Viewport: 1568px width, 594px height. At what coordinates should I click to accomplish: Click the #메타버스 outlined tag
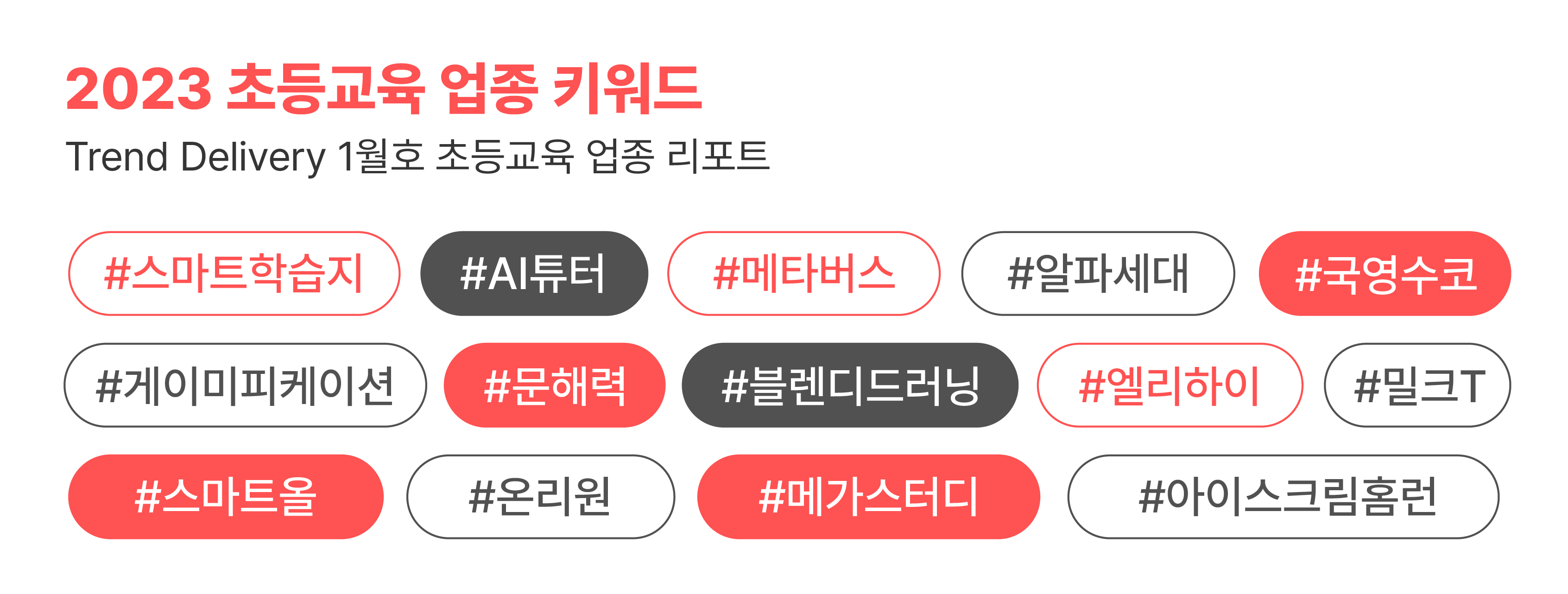point(804,273)
